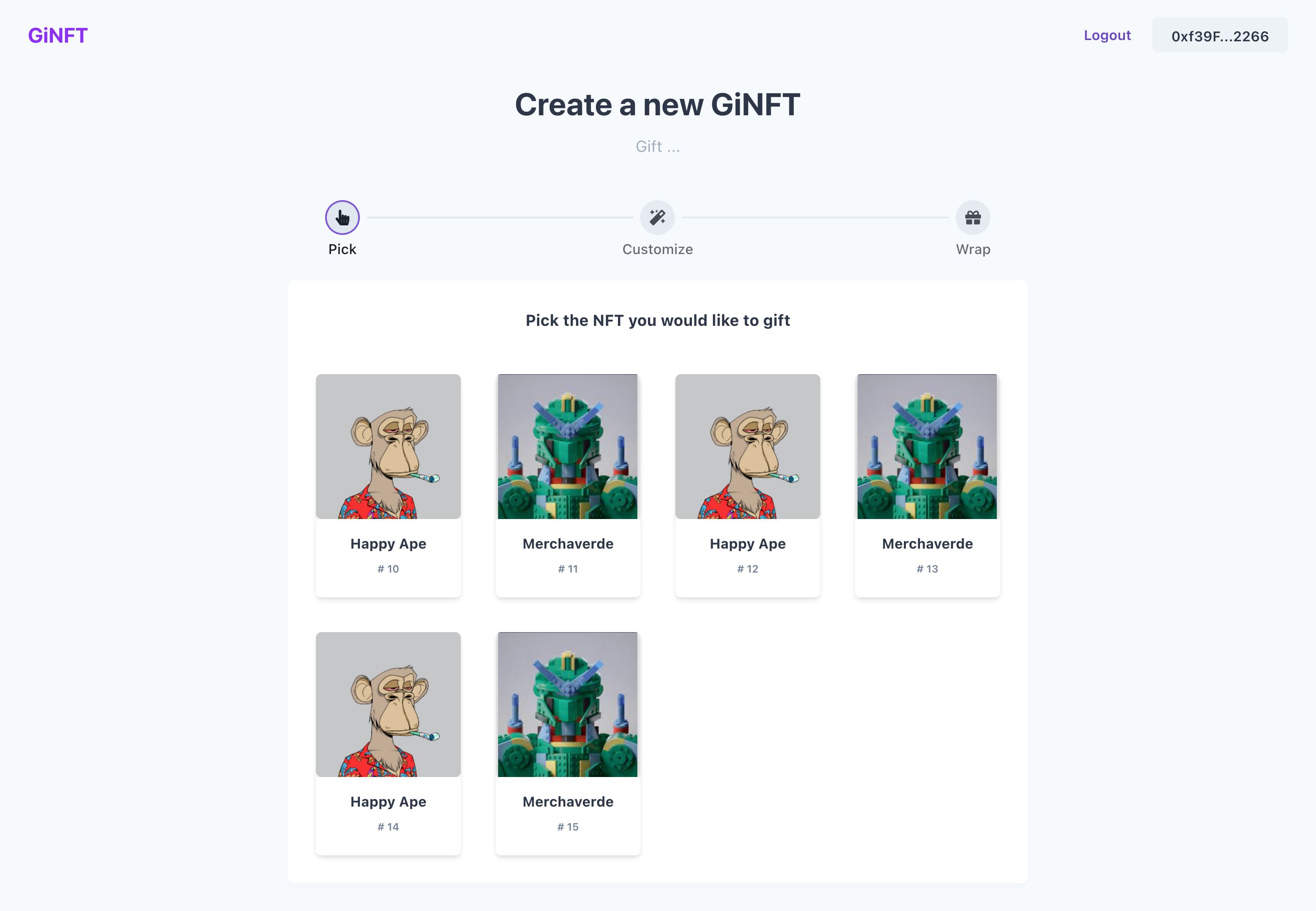Select the Customize step label
Image resolution: width=1316 pixels, height=911 pixels.
pos(657,249)
